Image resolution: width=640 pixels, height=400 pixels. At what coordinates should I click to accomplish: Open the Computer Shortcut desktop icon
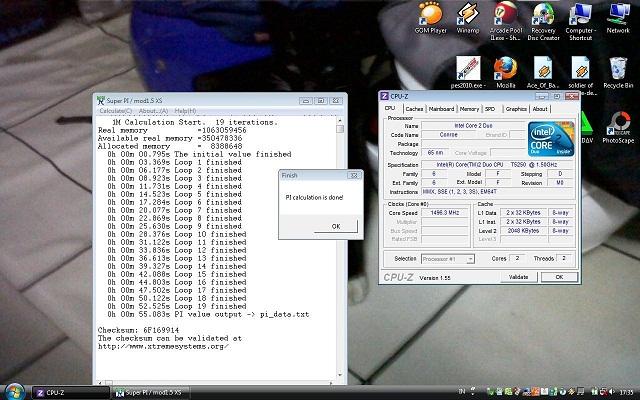pos(580,21)
